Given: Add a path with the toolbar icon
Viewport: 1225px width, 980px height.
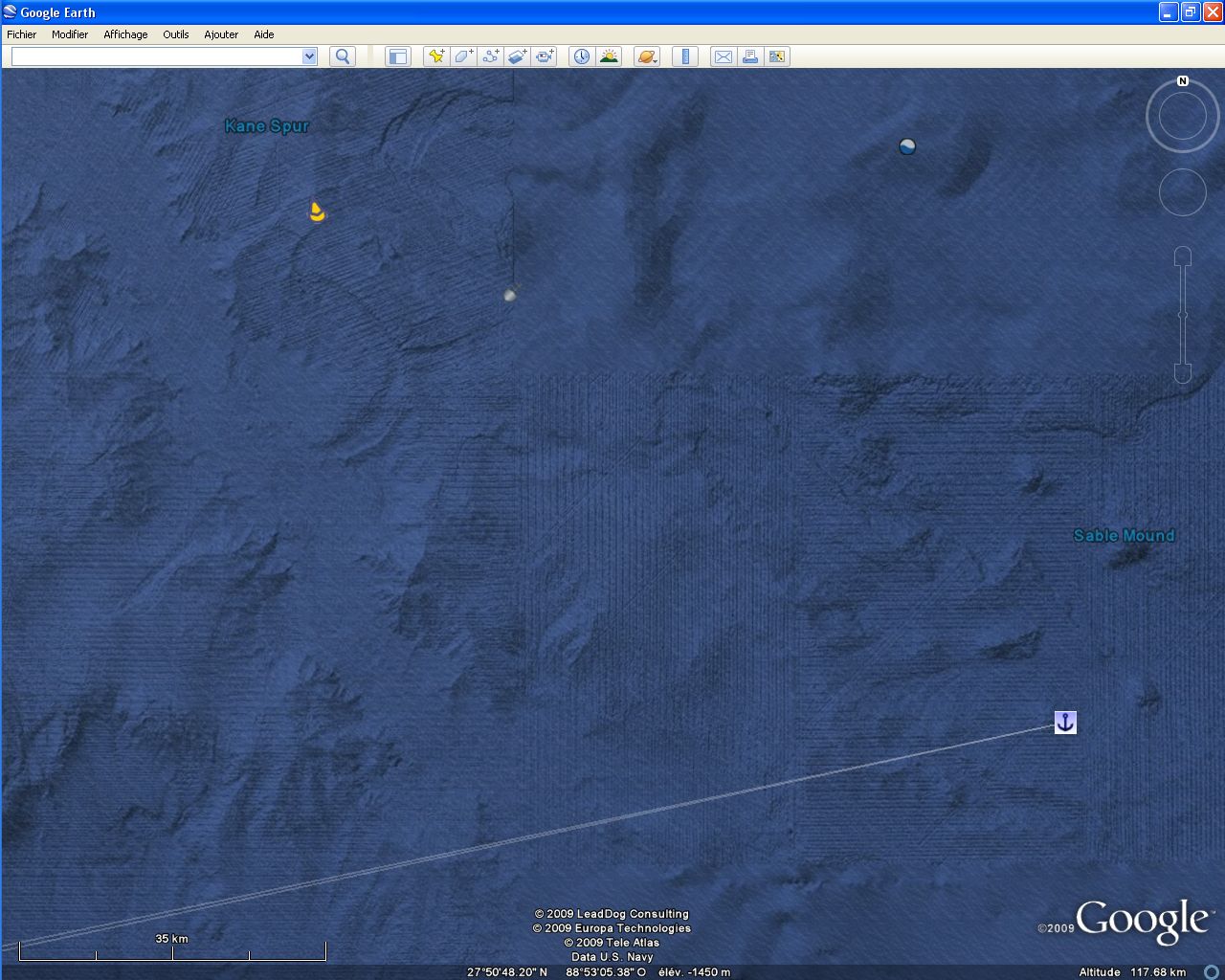Looking at the screenshot, I should 491,56.
